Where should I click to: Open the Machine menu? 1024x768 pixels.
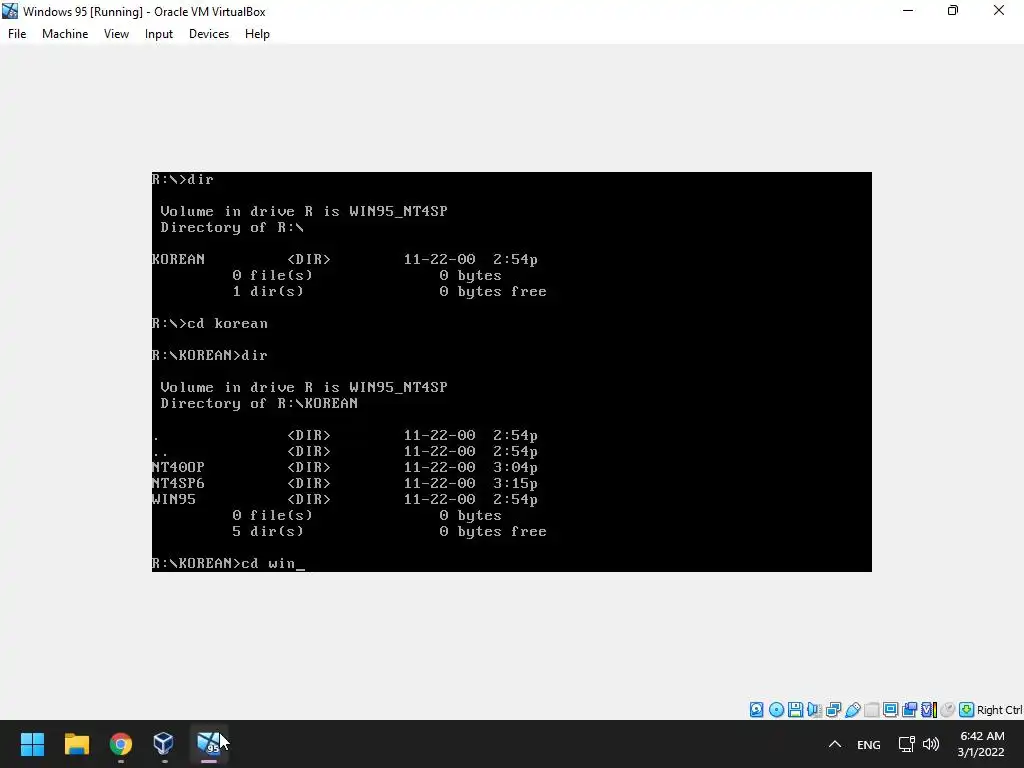coord(65,34)
